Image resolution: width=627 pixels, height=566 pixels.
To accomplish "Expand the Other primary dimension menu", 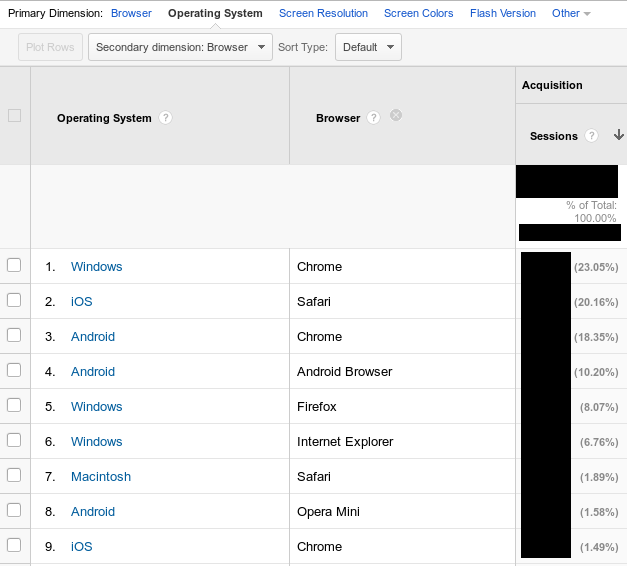I will [571, 13].
